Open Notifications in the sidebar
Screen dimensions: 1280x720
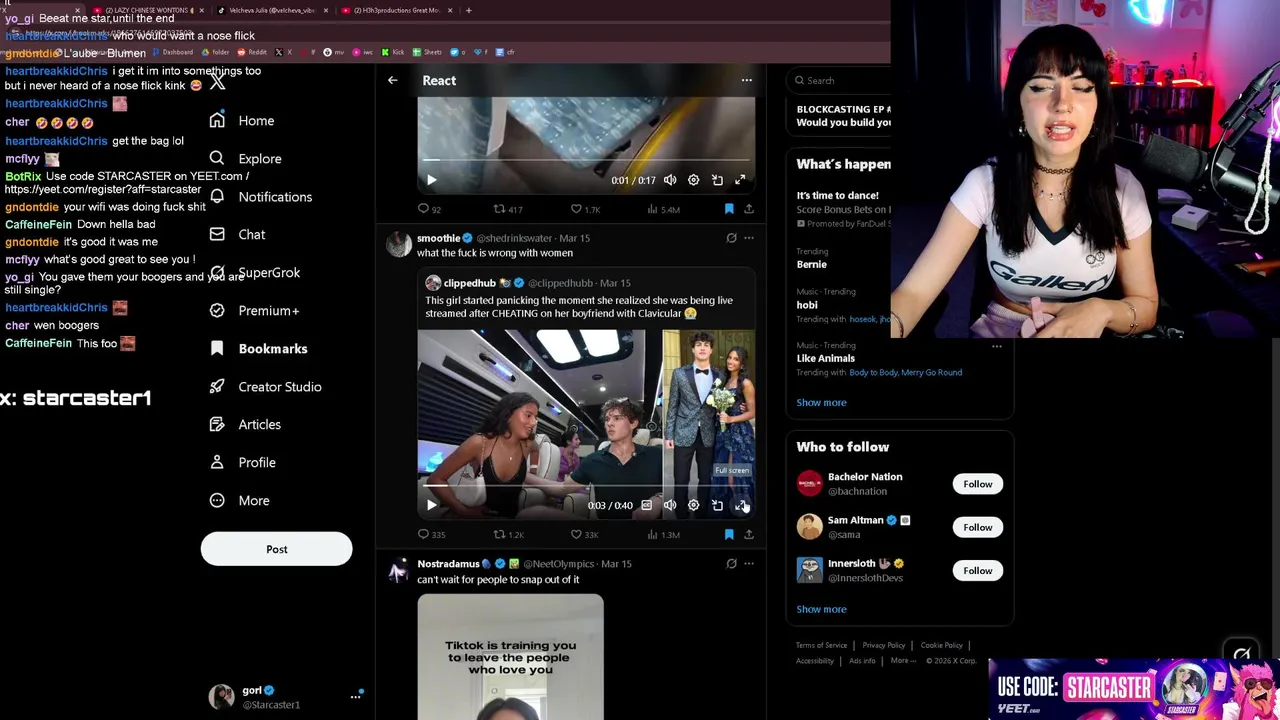pos(261,197)
